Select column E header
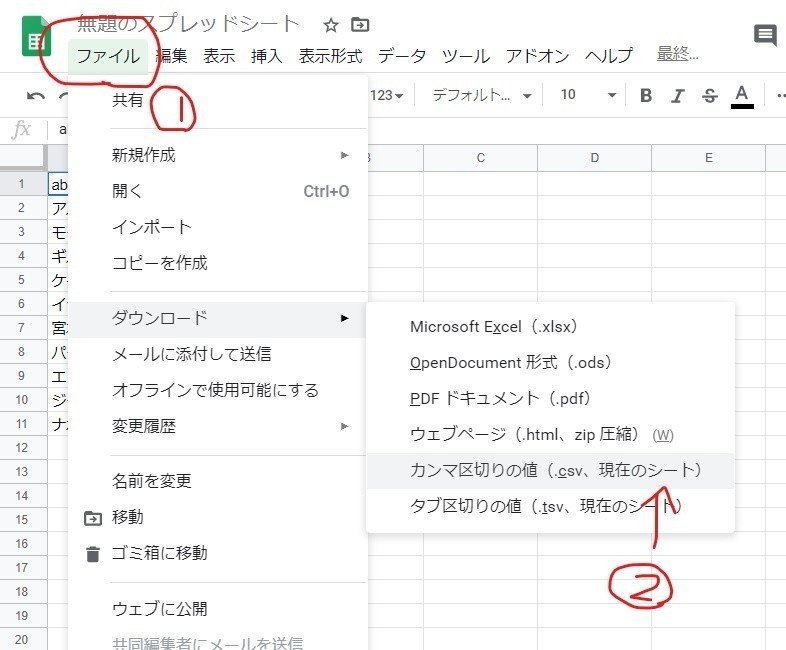786x650 pixels. (x=708, y=158)
